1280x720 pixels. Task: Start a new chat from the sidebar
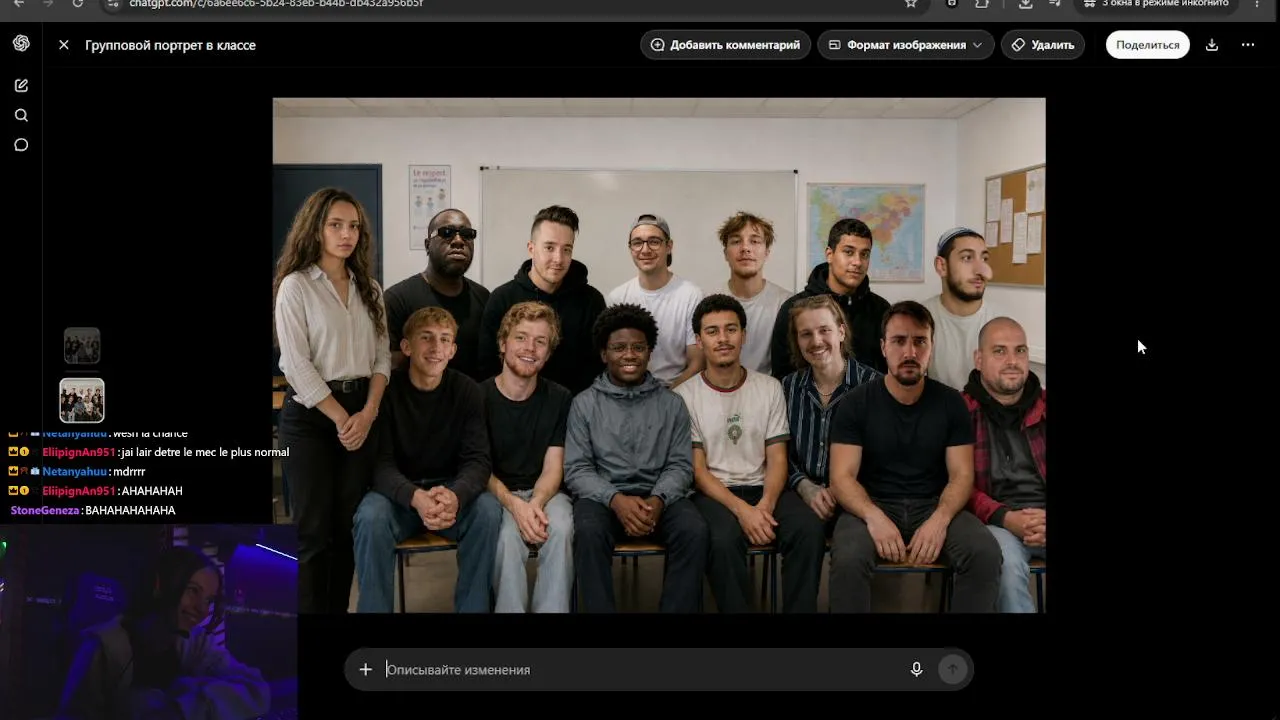[x=21, y=85]
